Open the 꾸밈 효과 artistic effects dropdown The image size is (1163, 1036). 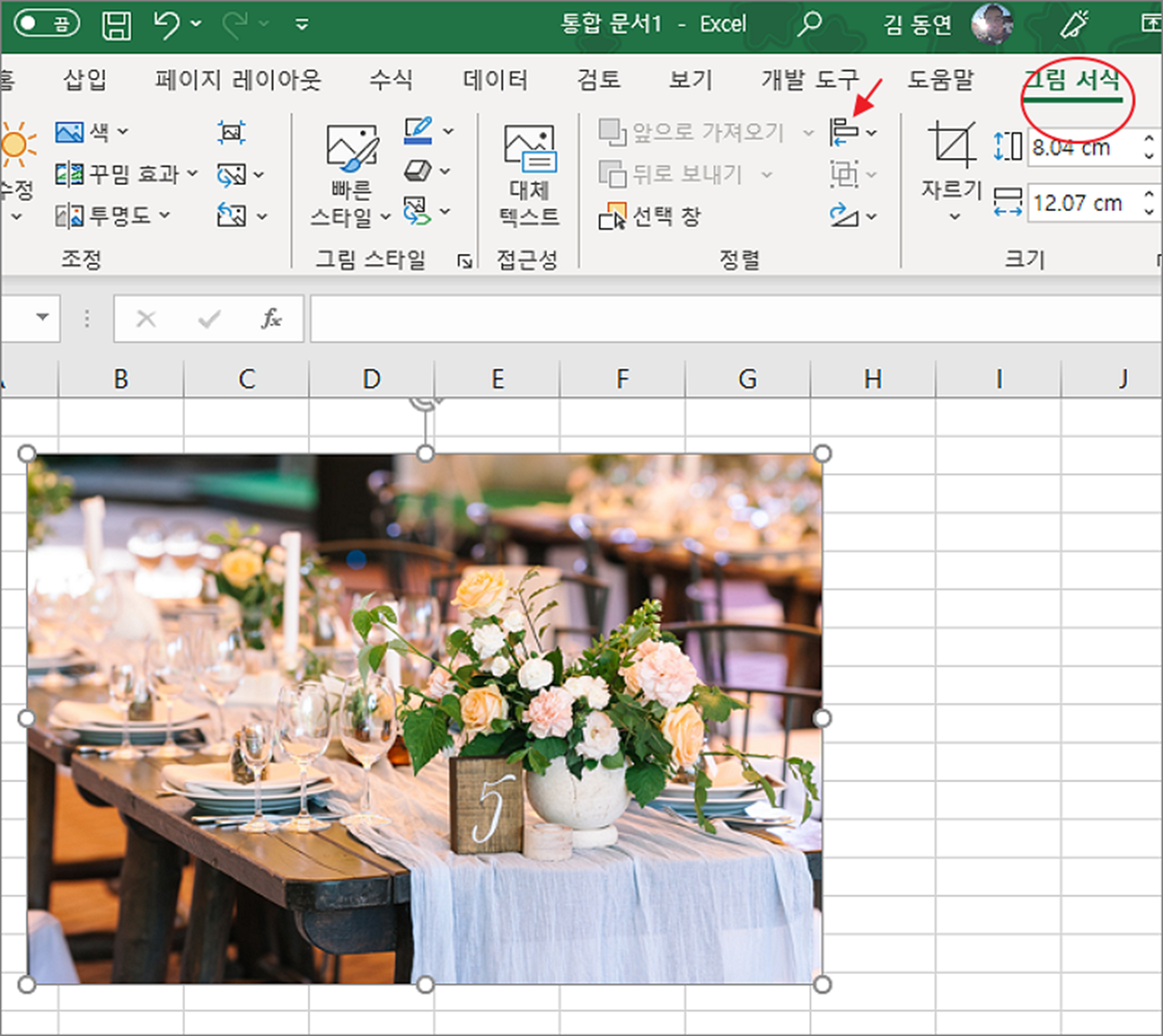[127, 174]
